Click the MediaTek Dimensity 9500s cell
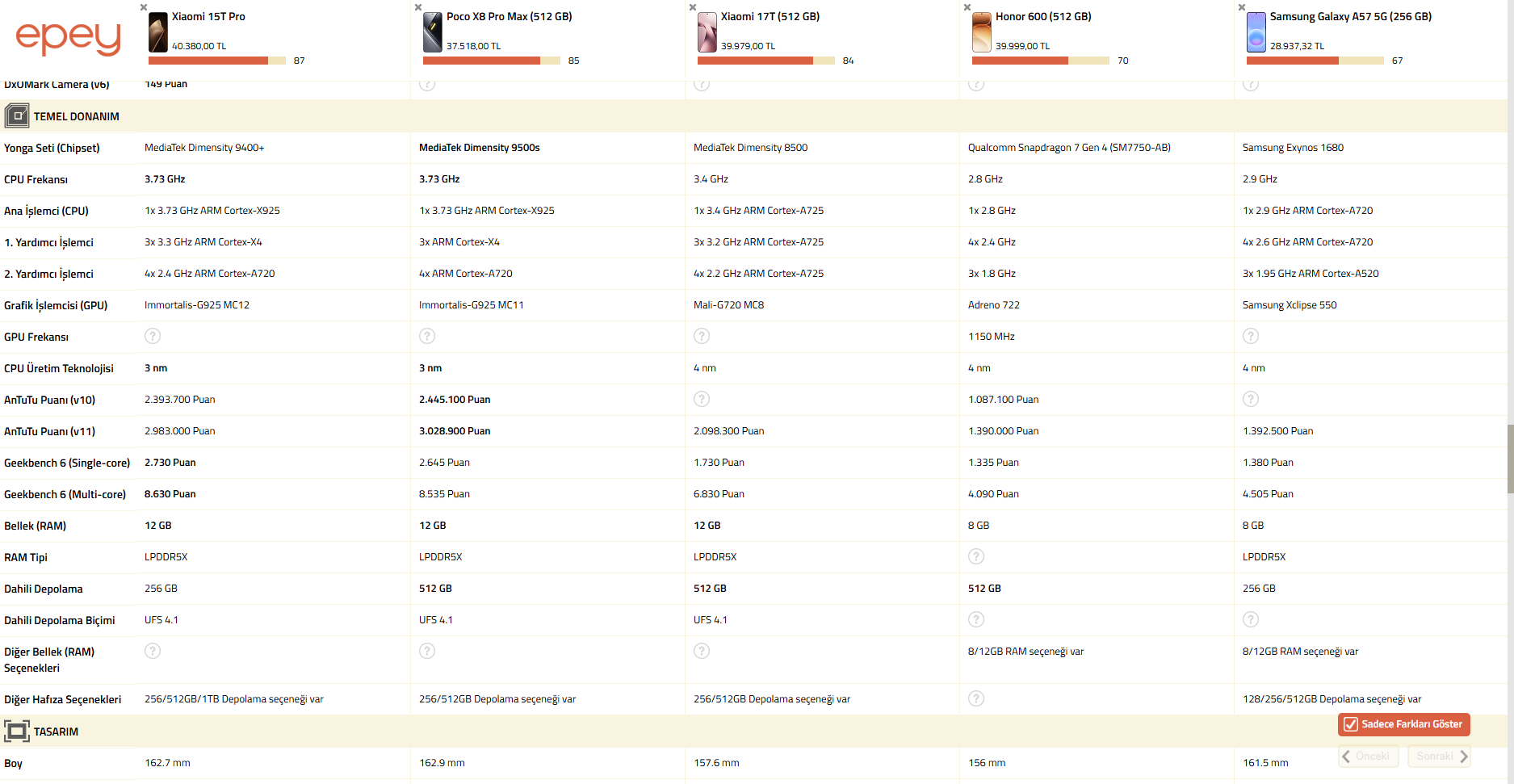This screenshot has width=1514, height=784. point(480,147)
